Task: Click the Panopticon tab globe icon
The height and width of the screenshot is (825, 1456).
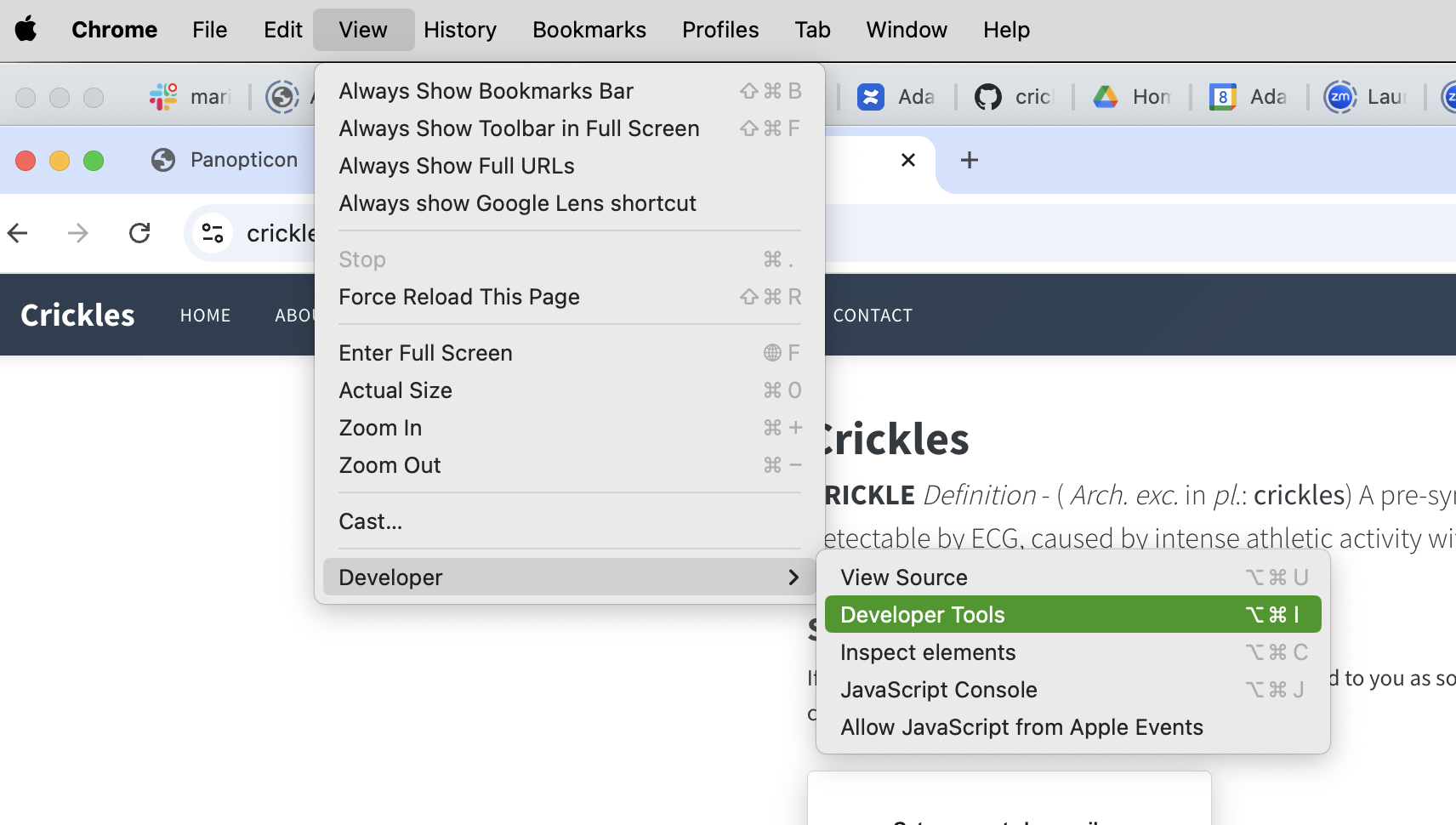Action: pyautogui.click(x=163, y=160)
